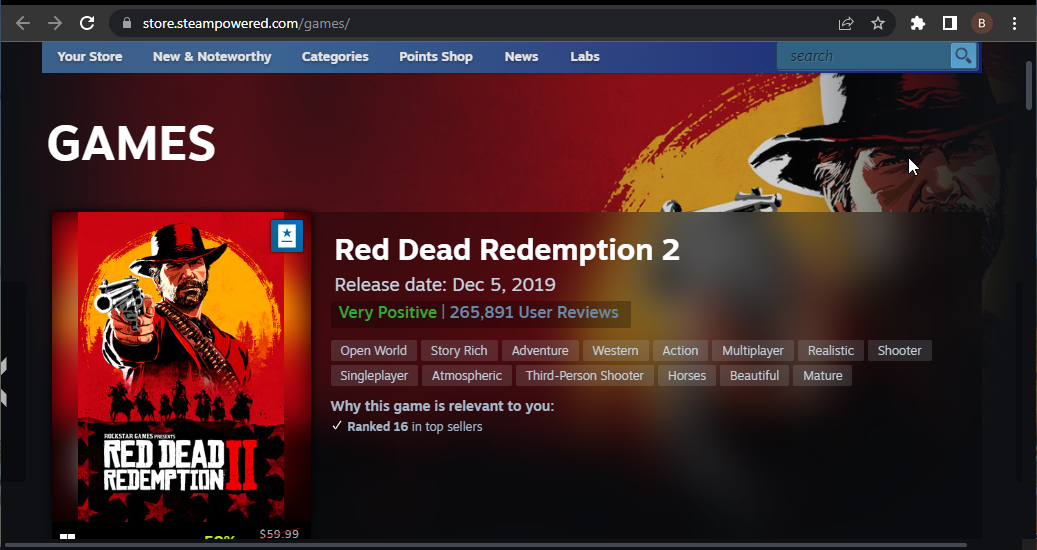1037x550 pixels.
Task: Open the 265,891 User Reviews link
Action: (534, 313)
